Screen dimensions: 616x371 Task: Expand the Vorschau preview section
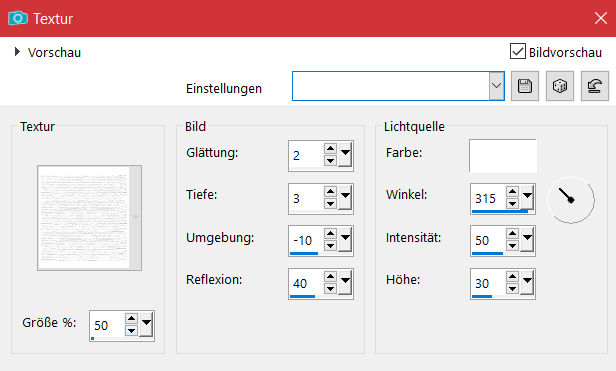point(17,51)
